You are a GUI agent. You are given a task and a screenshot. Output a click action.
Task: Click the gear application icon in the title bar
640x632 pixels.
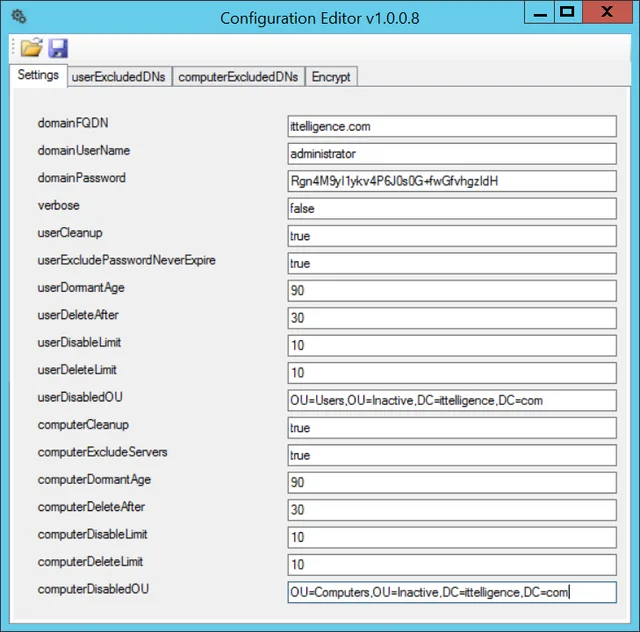[18, 17]
